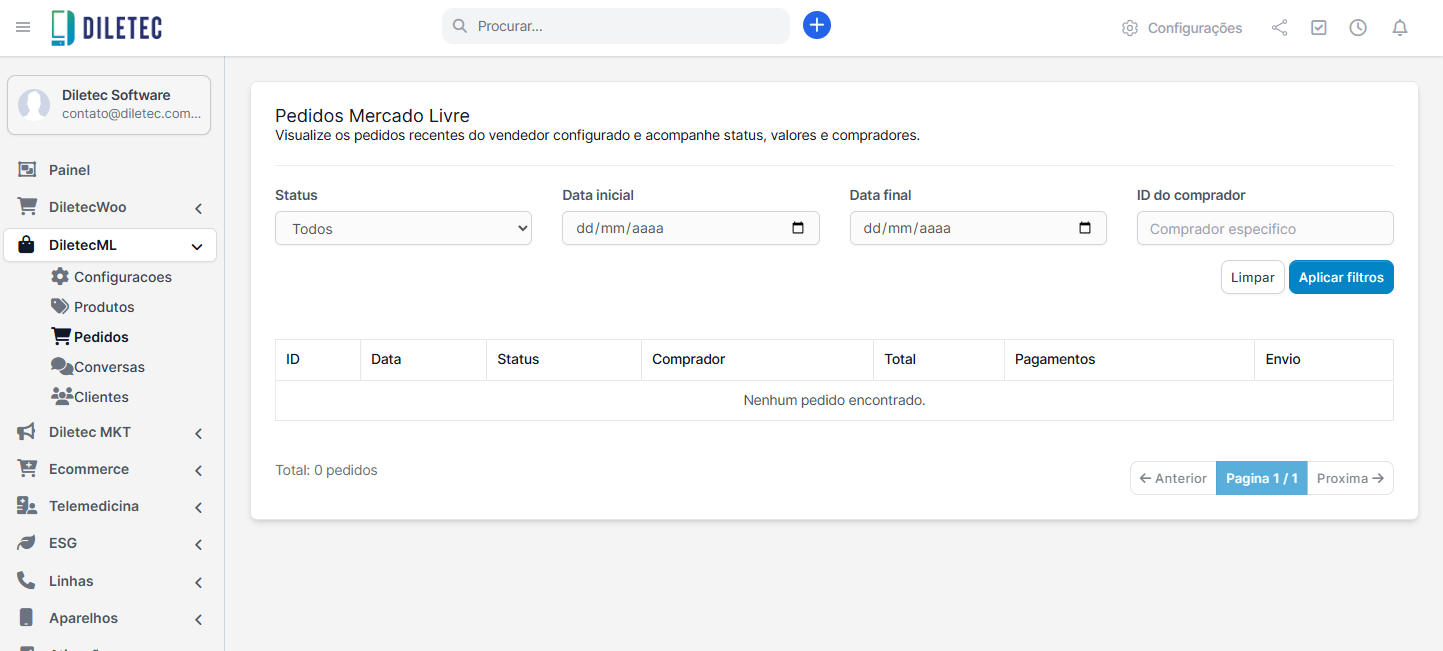Image resolution: width=1443 pixels, height=651 pixels.
Task: Open Clientes in the sidebar
Action: click(100, 397)
